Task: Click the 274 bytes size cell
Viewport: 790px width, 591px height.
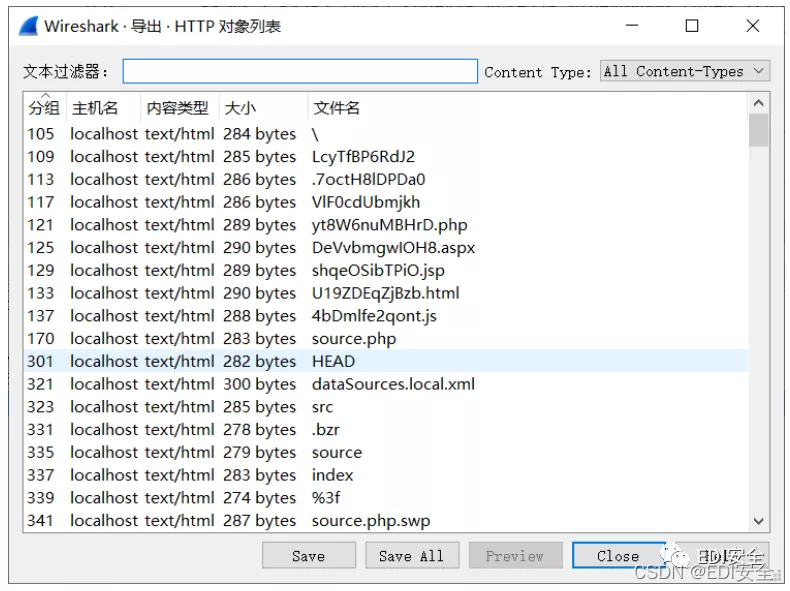Action: pyautogui.click(x=259, y=498)
